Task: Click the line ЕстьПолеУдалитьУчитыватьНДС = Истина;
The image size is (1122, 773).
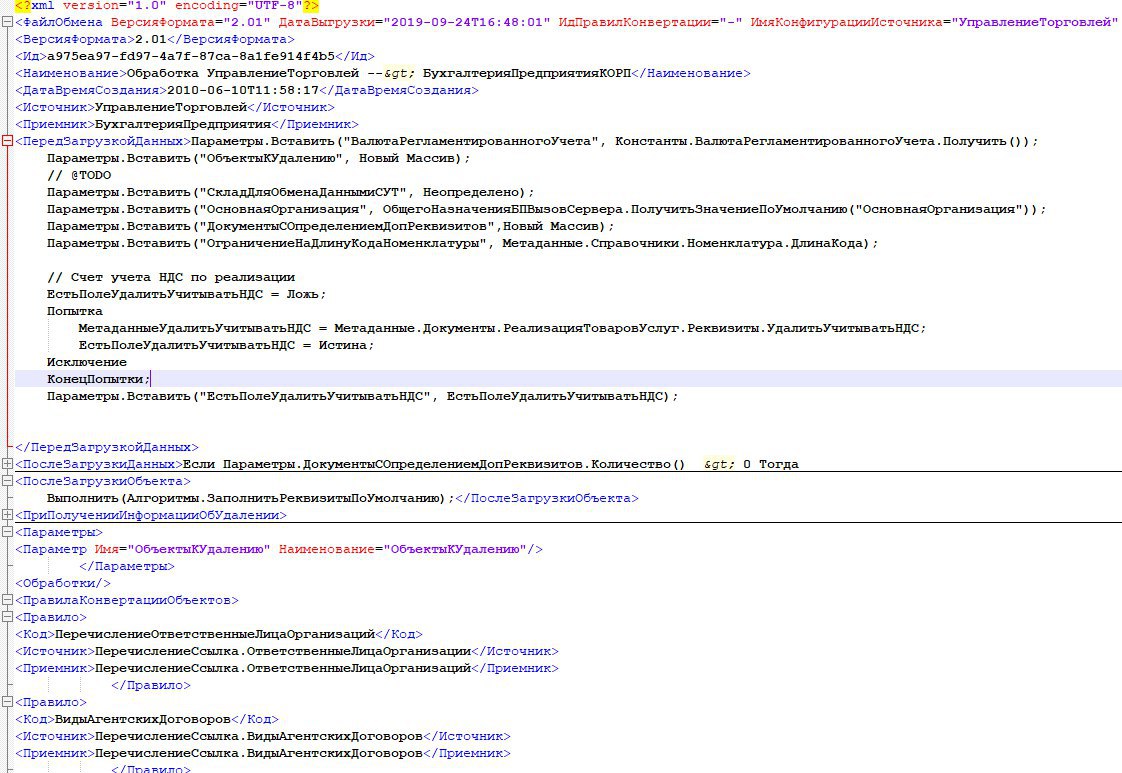Action: tap(227, 345)
